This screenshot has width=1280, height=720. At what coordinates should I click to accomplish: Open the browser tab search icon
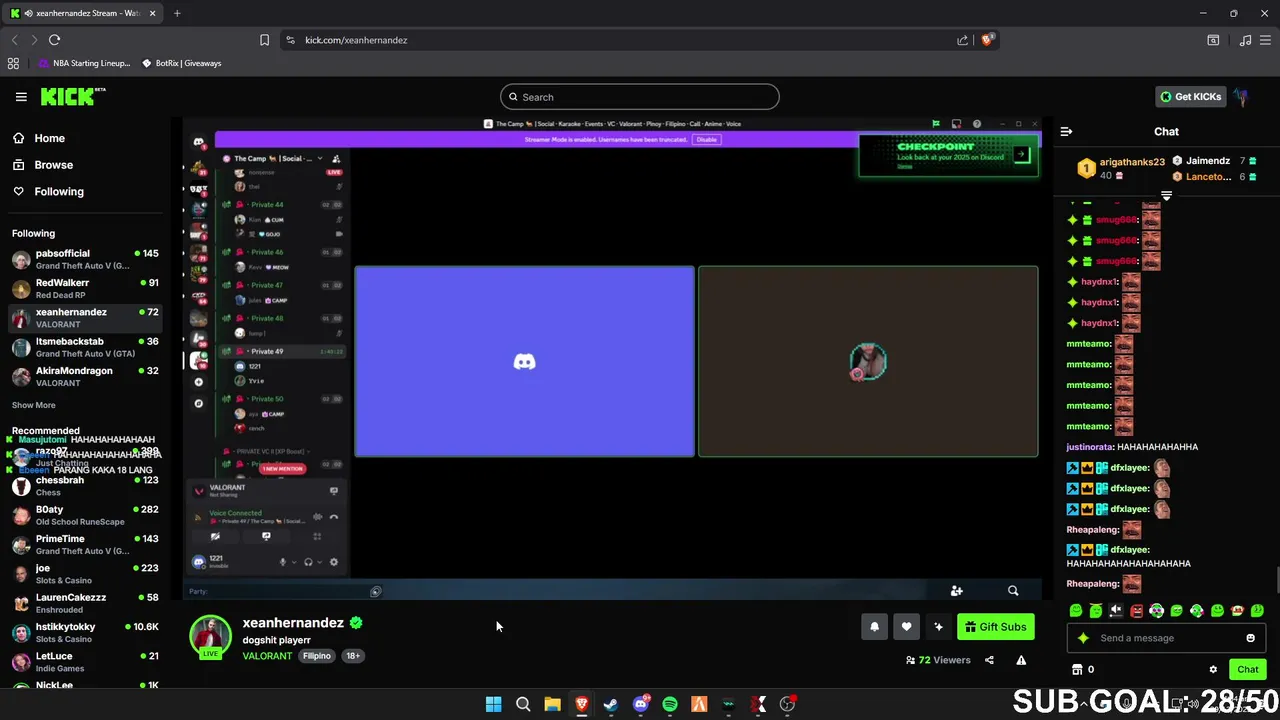(1213, 40)
